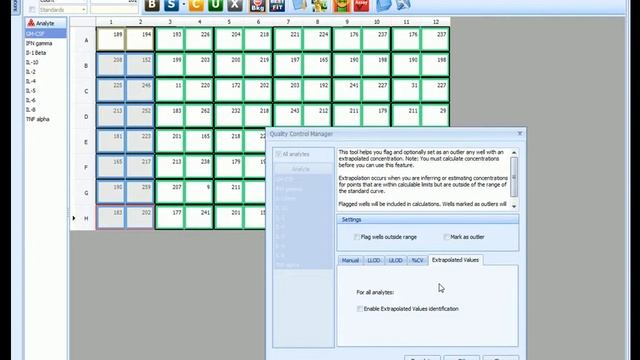The width and height of the screenshot is (640, 360).
Task: Click plate column header 9
Action: click(347, 22)
